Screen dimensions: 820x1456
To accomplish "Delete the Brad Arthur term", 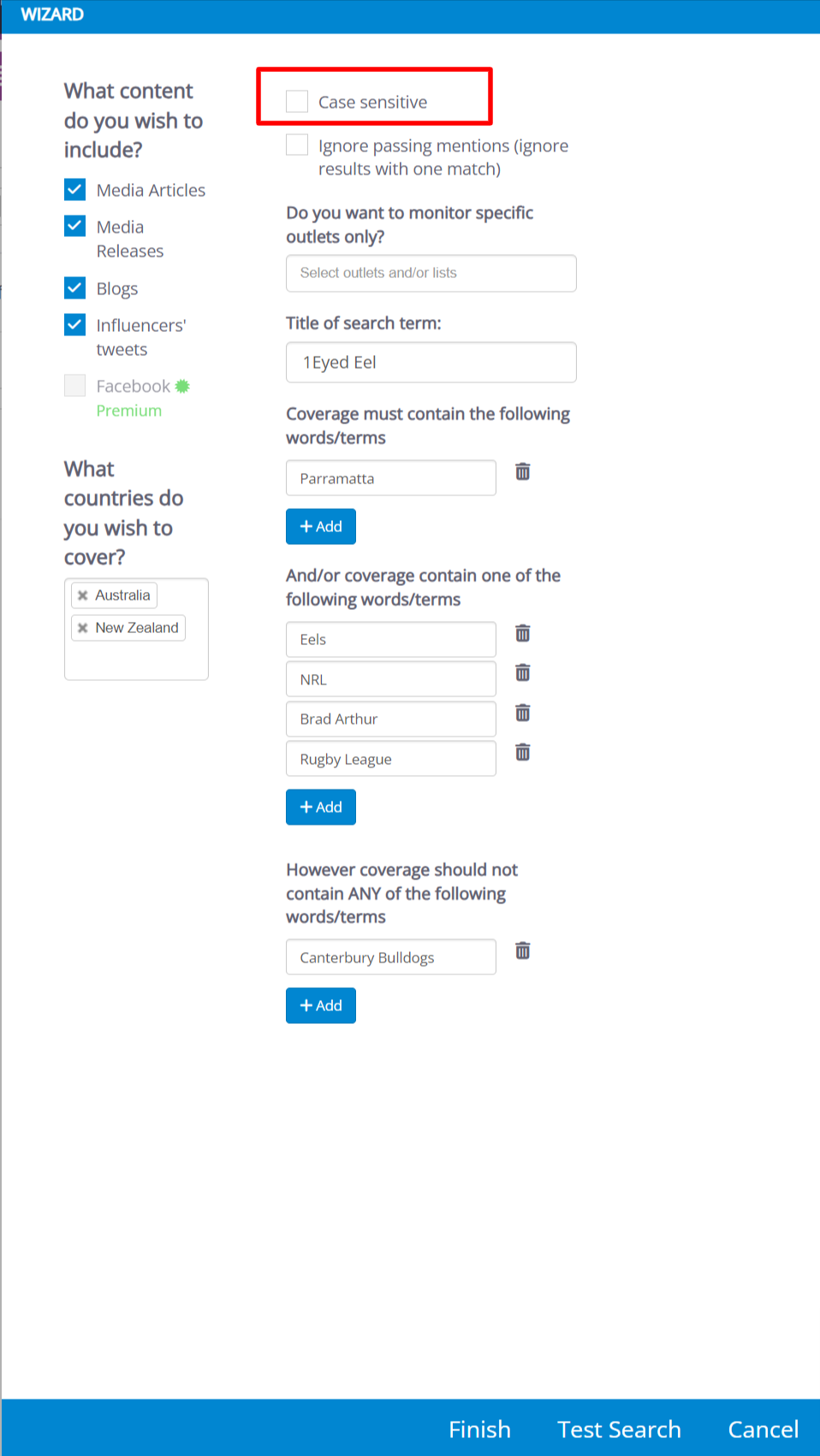I will (x=522, y=713).
